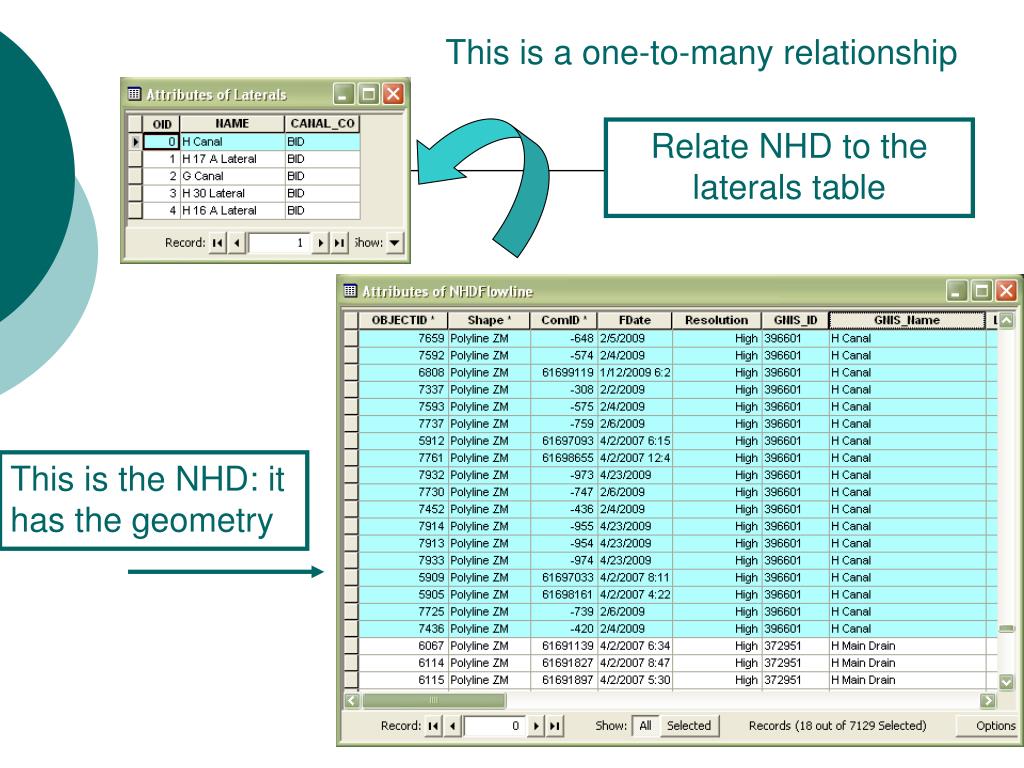Click the Laterals record number field
1024x768 pixels.
pyautogui.click(x=278, y=243)
